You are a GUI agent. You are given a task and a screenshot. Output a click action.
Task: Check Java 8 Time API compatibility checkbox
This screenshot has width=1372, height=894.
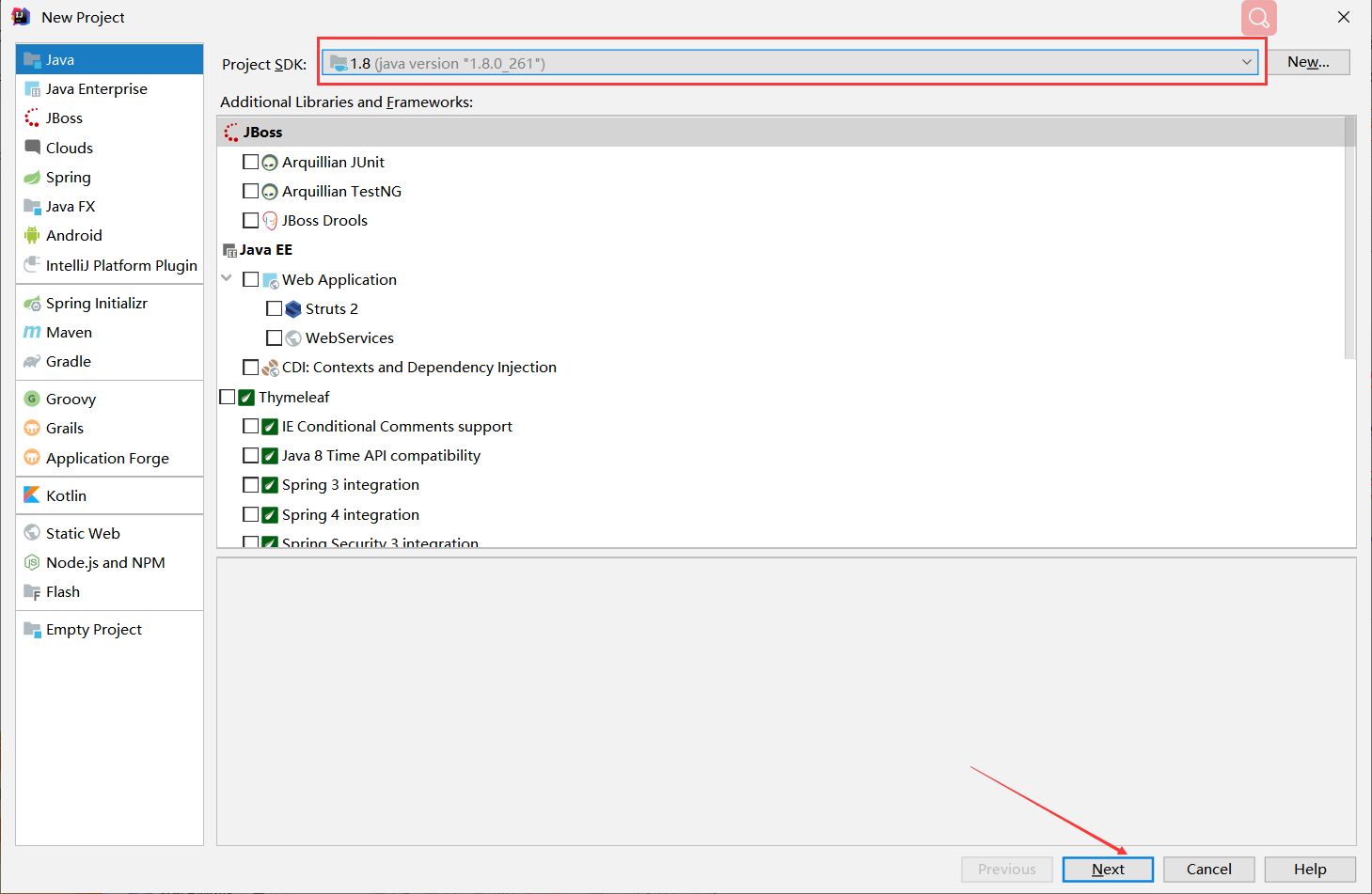point(250,455)
